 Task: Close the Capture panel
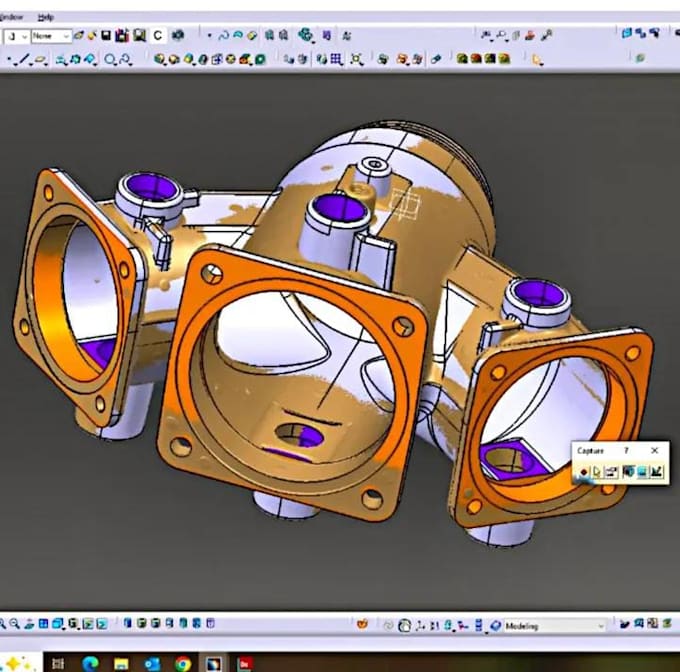[x=655, y=451]
